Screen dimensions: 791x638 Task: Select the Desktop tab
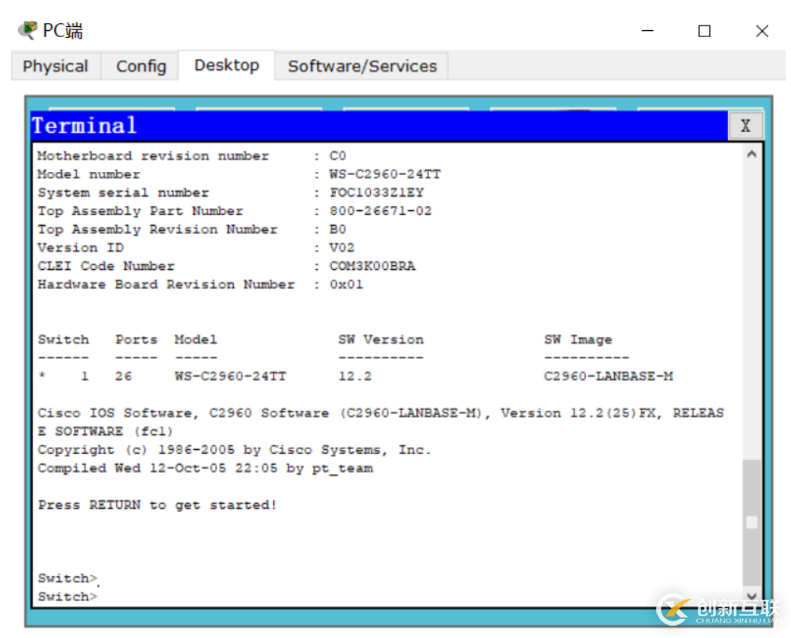(x=227, y=65)
